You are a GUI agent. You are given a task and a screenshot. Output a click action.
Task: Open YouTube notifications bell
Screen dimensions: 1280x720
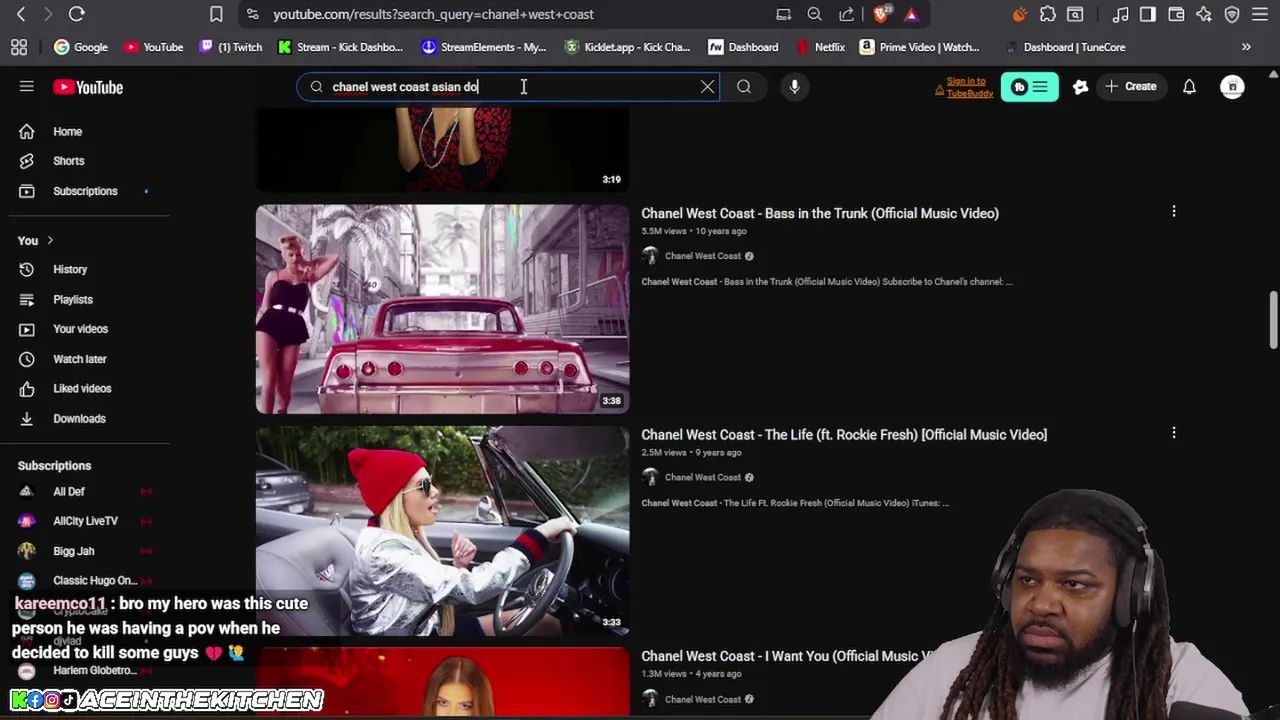pyautogui.click(x=1189, y=87)
